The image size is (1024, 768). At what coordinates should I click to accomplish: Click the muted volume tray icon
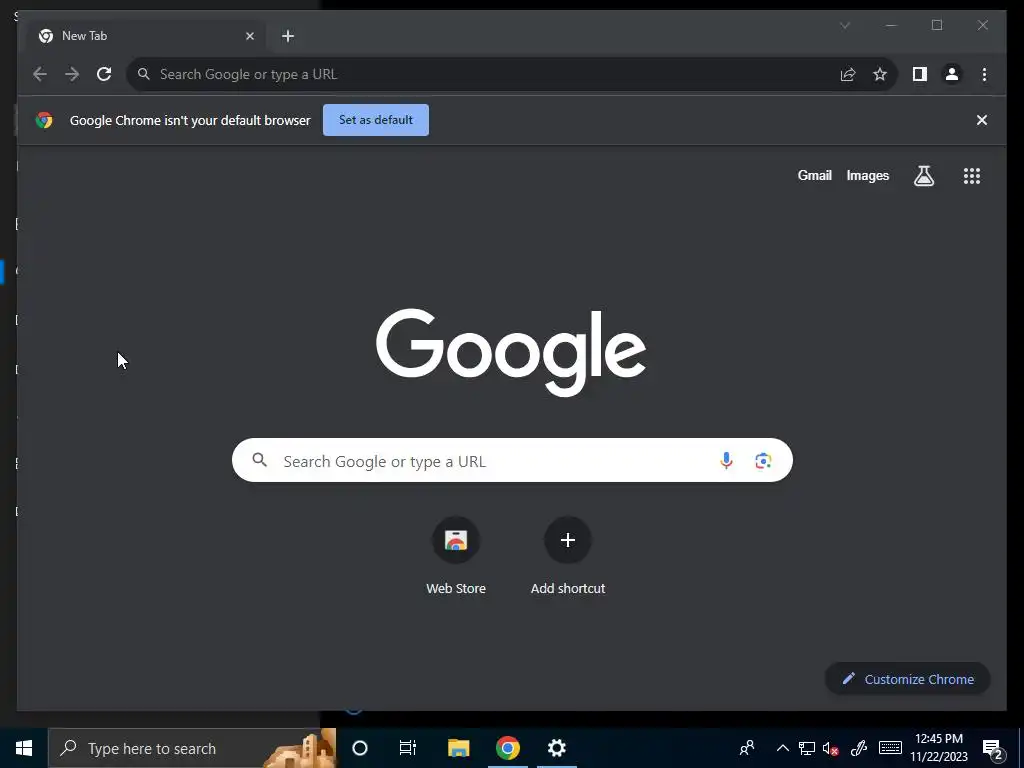830,748
